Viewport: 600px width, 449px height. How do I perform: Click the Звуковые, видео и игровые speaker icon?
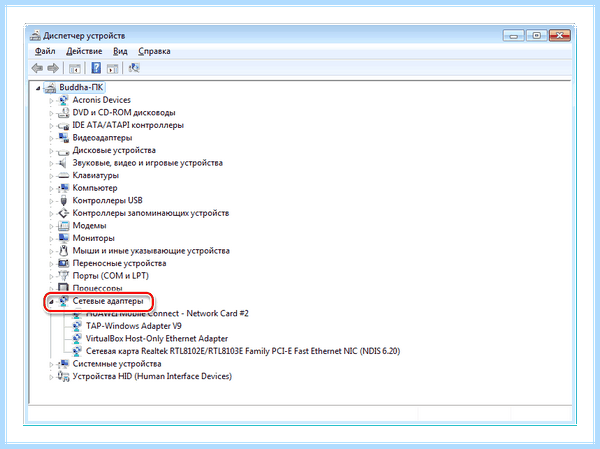62,163
